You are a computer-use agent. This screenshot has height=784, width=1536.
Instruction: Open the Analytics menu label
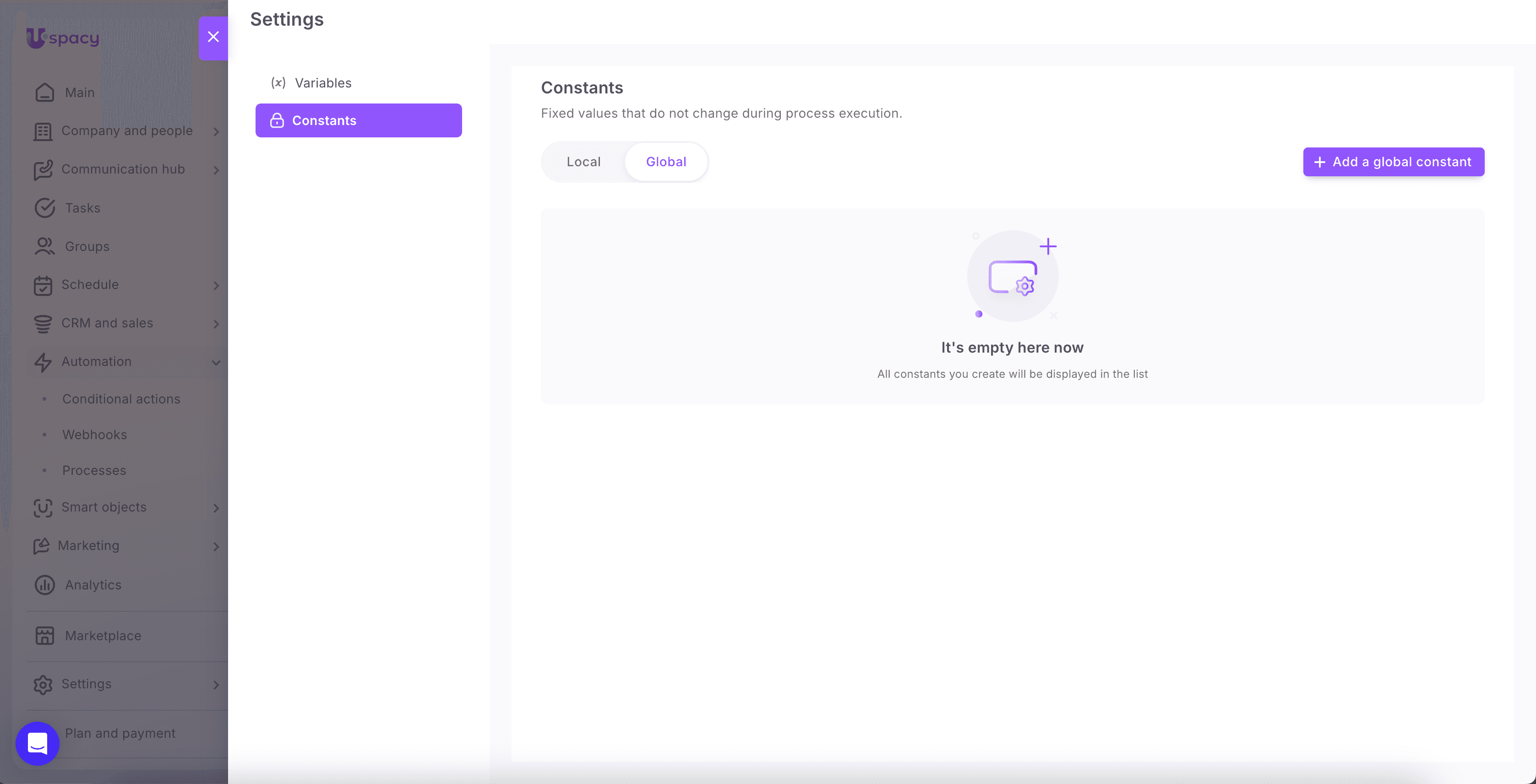click(x=93, y=585)
